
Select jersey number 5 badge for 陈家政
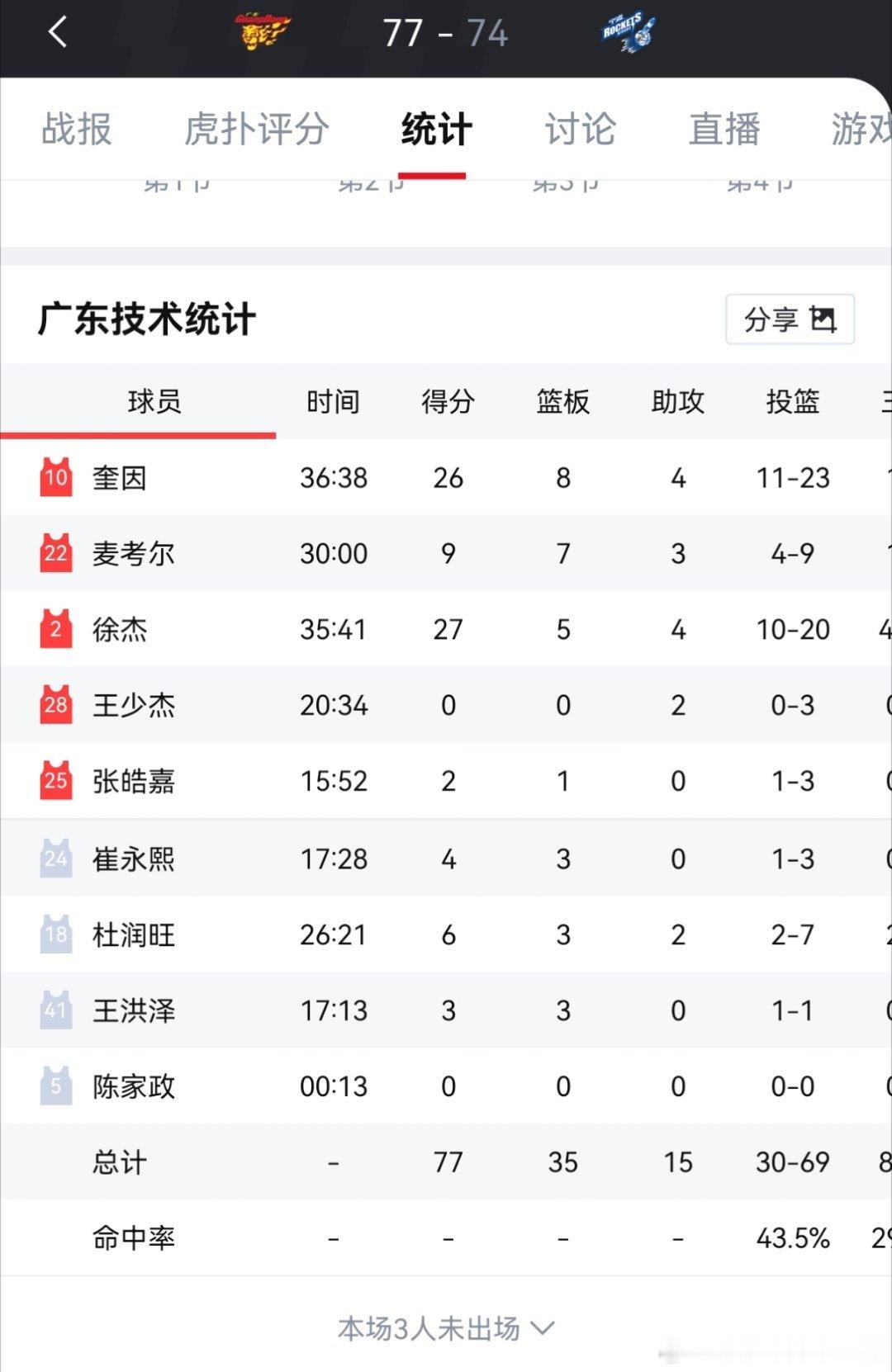click(x=55, y=1086)
